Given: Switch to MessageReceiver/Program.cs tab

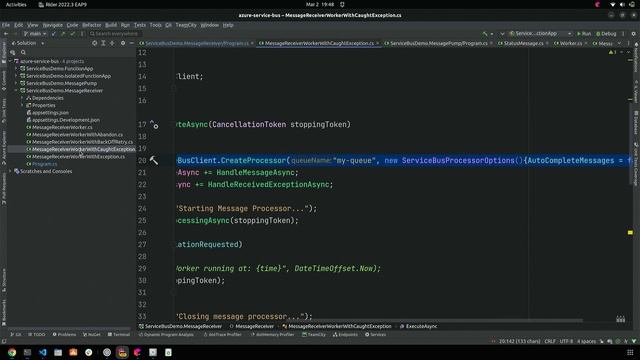Looking at the screenshot, I should pos(197,43).
